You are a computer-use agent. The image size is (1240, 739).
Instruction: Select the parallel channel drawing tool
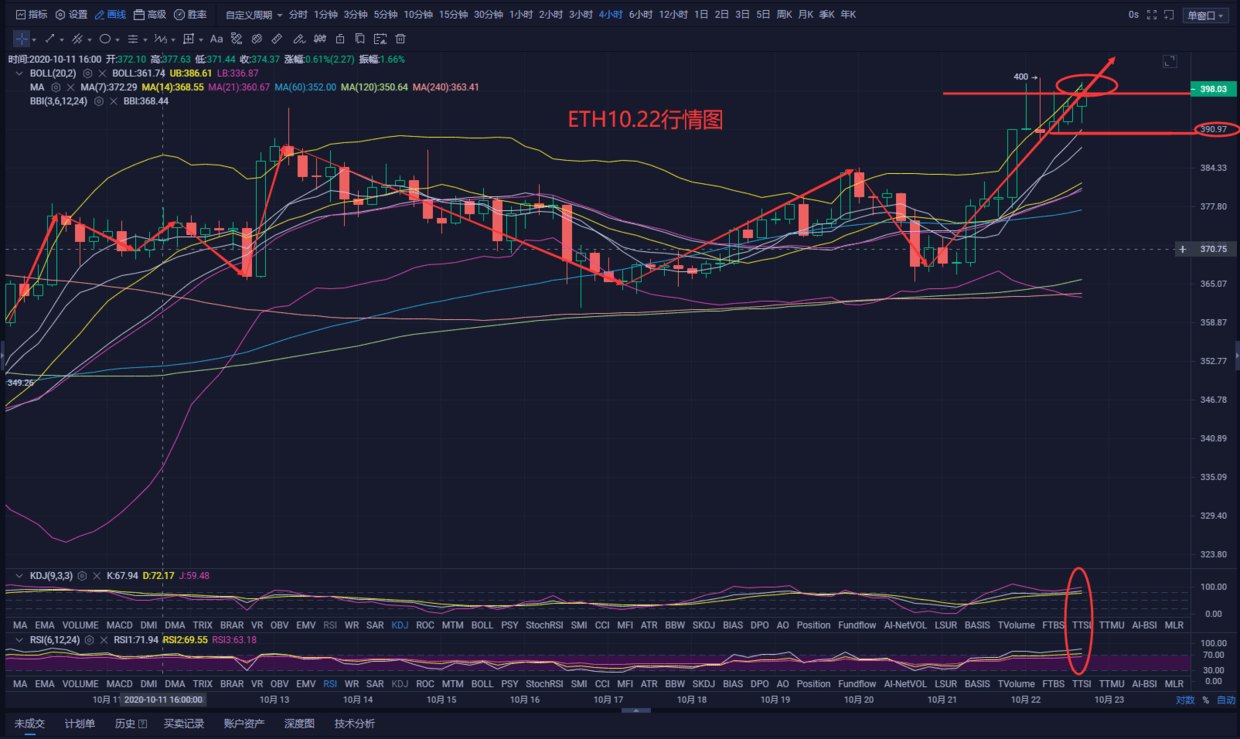pos(77,39)
